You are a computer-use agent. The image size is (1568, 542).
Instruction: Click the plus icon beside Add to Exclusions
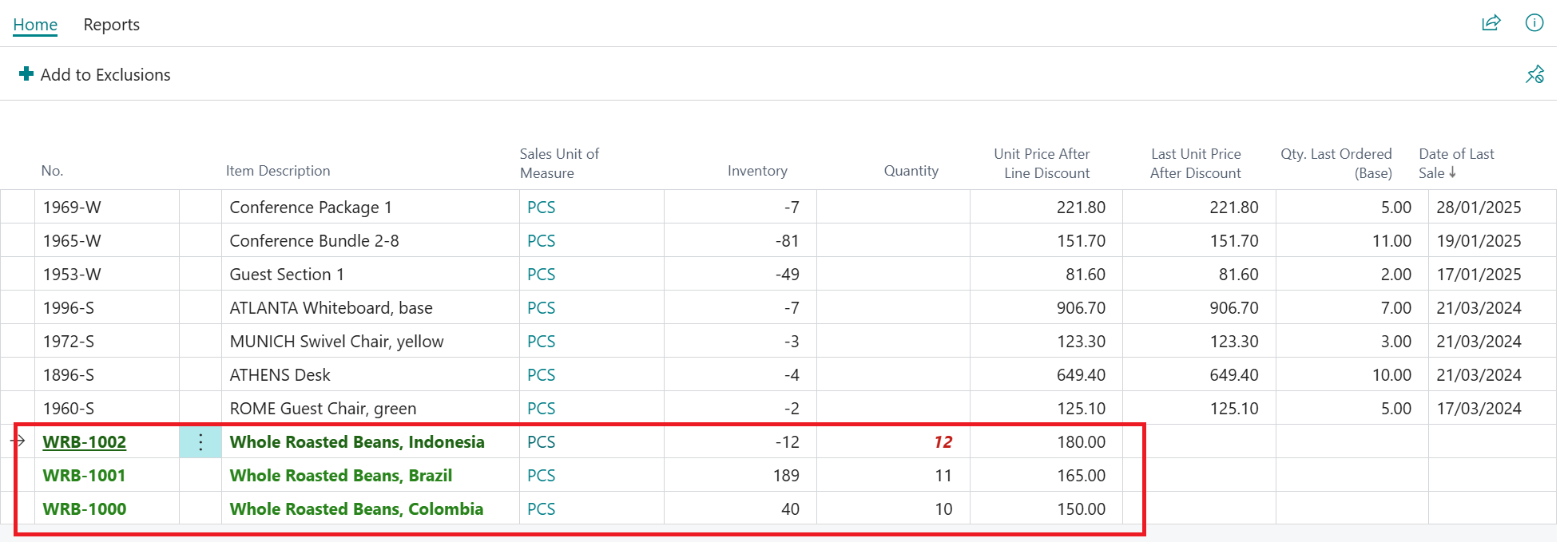tap(26, 73)
